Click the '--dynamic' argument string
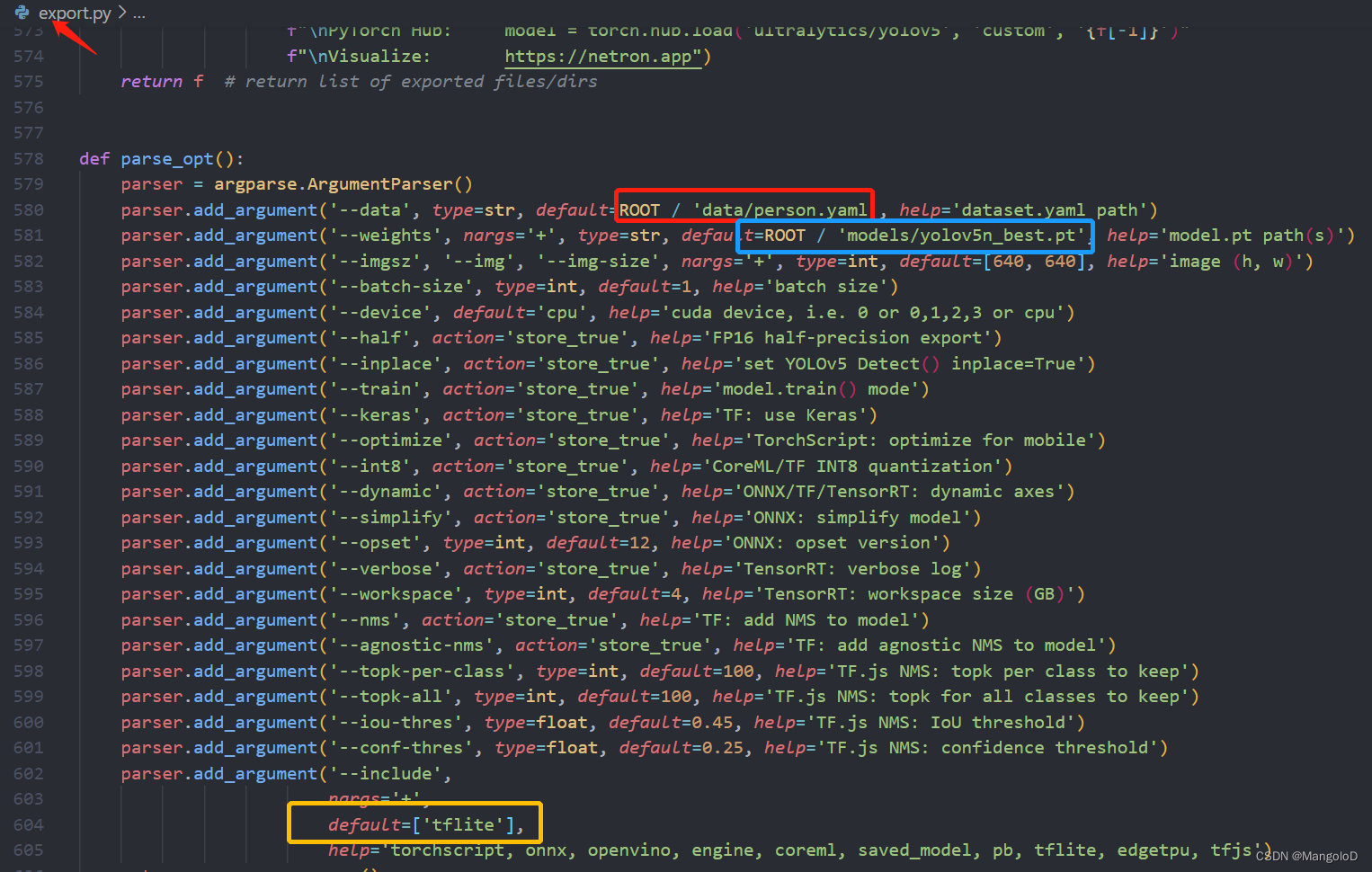The image size is (1372, 872). click(x=386, y=492)
